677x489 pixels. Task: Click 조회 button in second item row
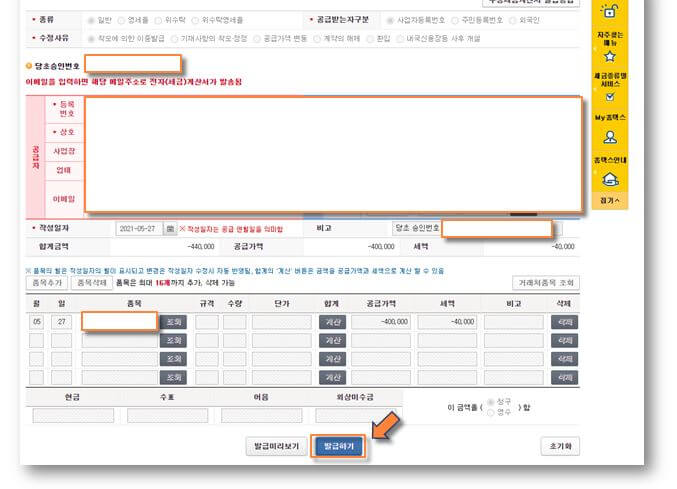(173, 341)
